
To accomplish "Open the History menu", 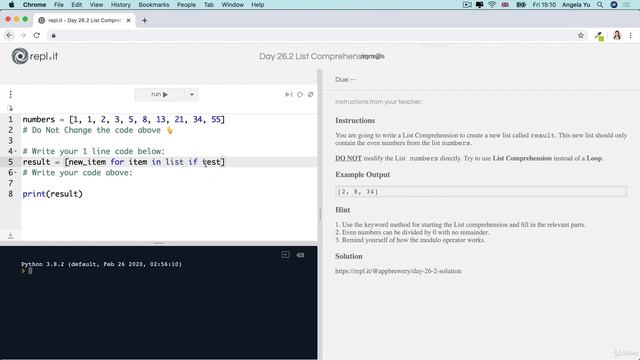I will pos(121,5).
